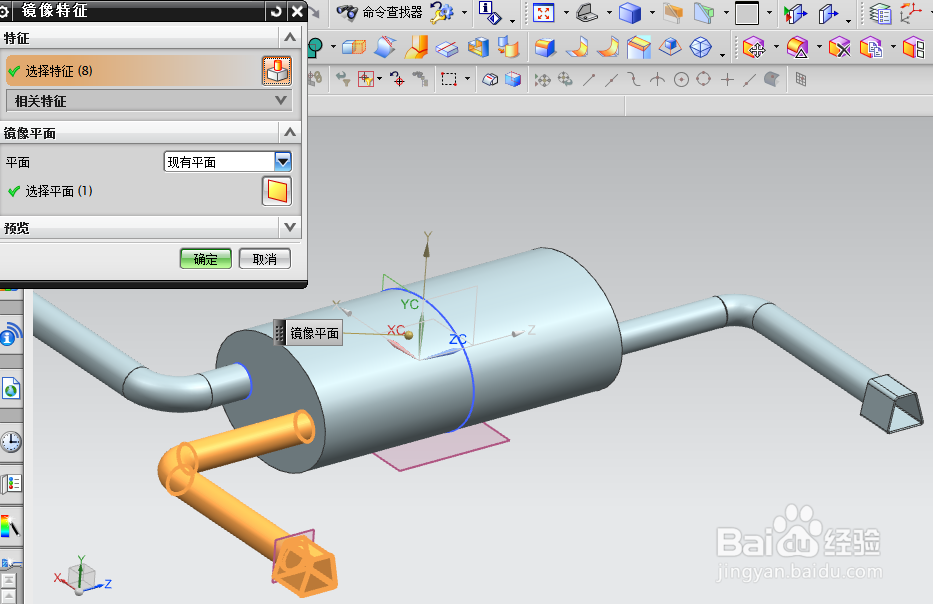933x604 pixels.
Task: Select the Delete Face tool
Action: (x=839, y=47)
